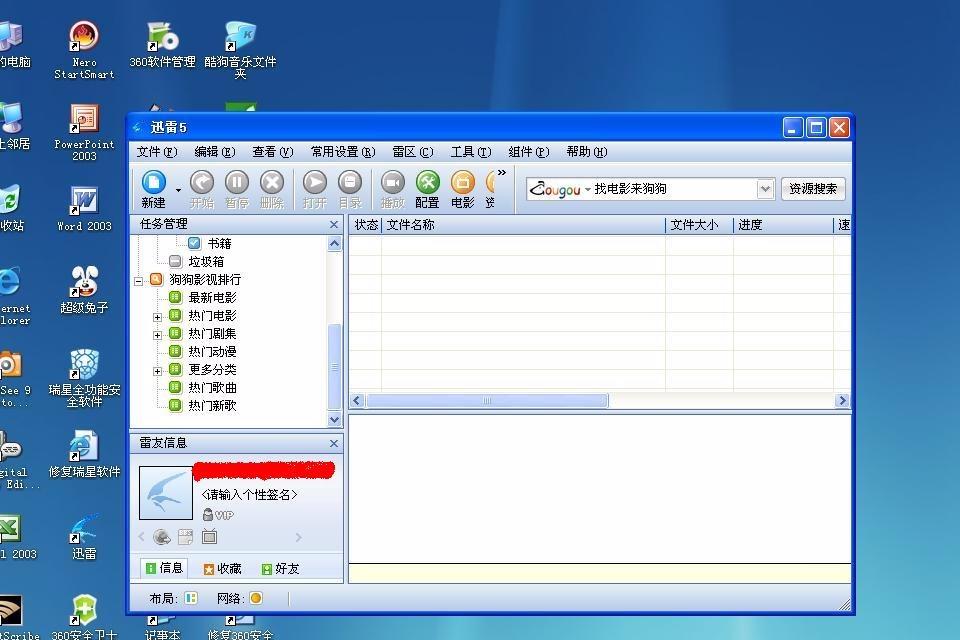Click the 布局 layout icon in status bar

click(191, 598)
